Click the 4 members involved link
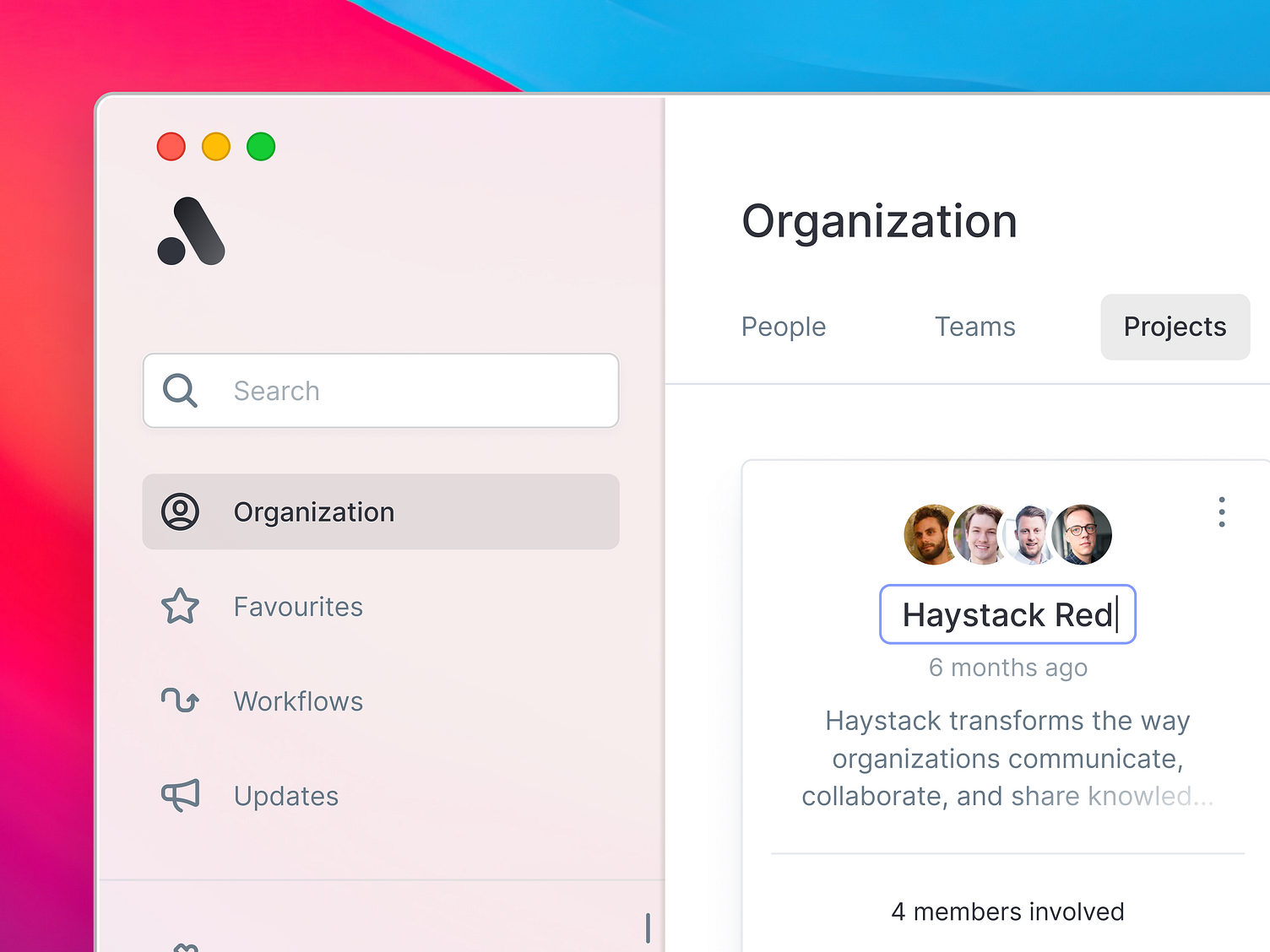 tap(1007, 911)
